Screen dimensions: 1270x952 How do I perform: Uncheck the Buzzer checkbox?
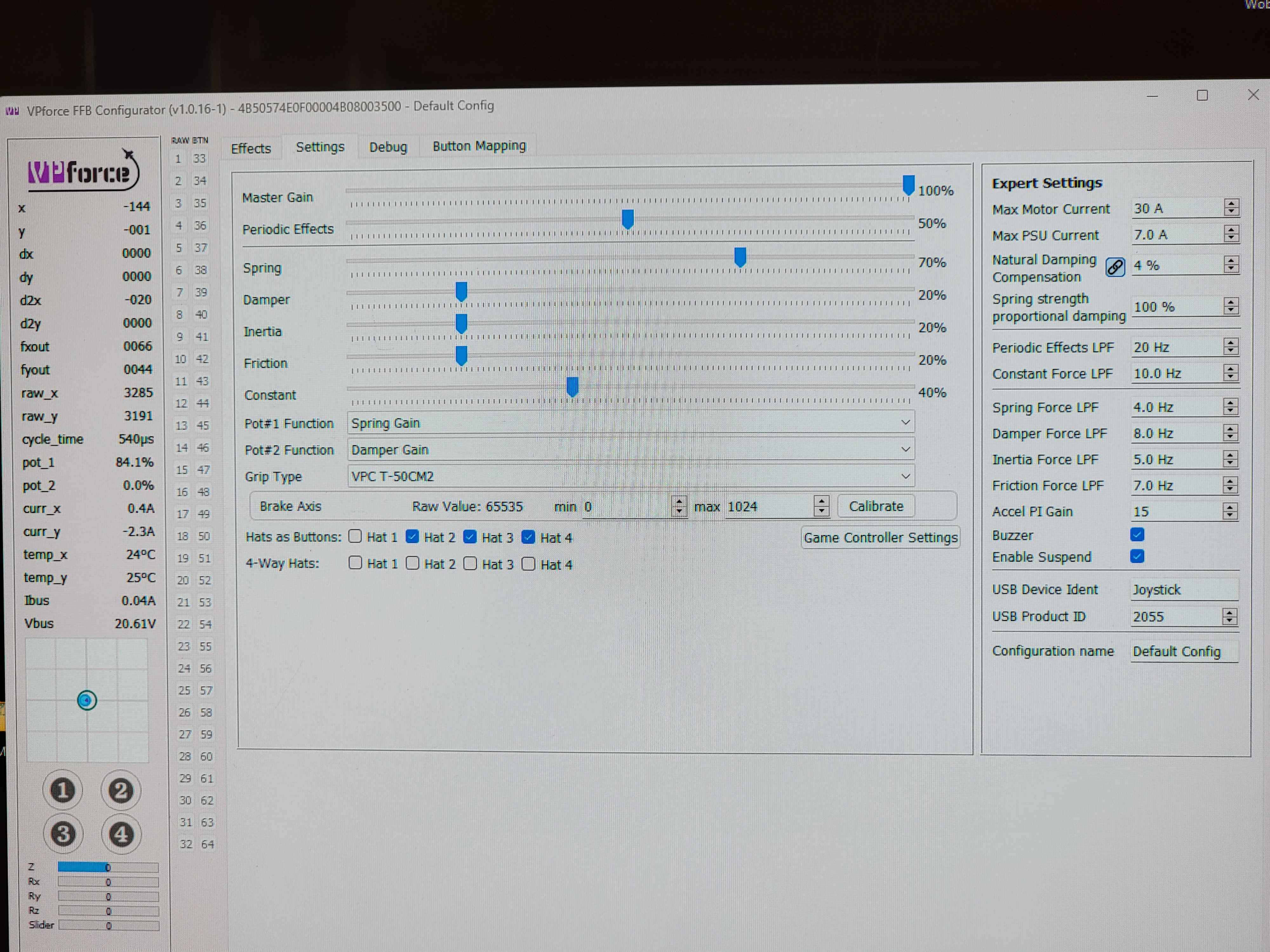[x=1137, y=535]
